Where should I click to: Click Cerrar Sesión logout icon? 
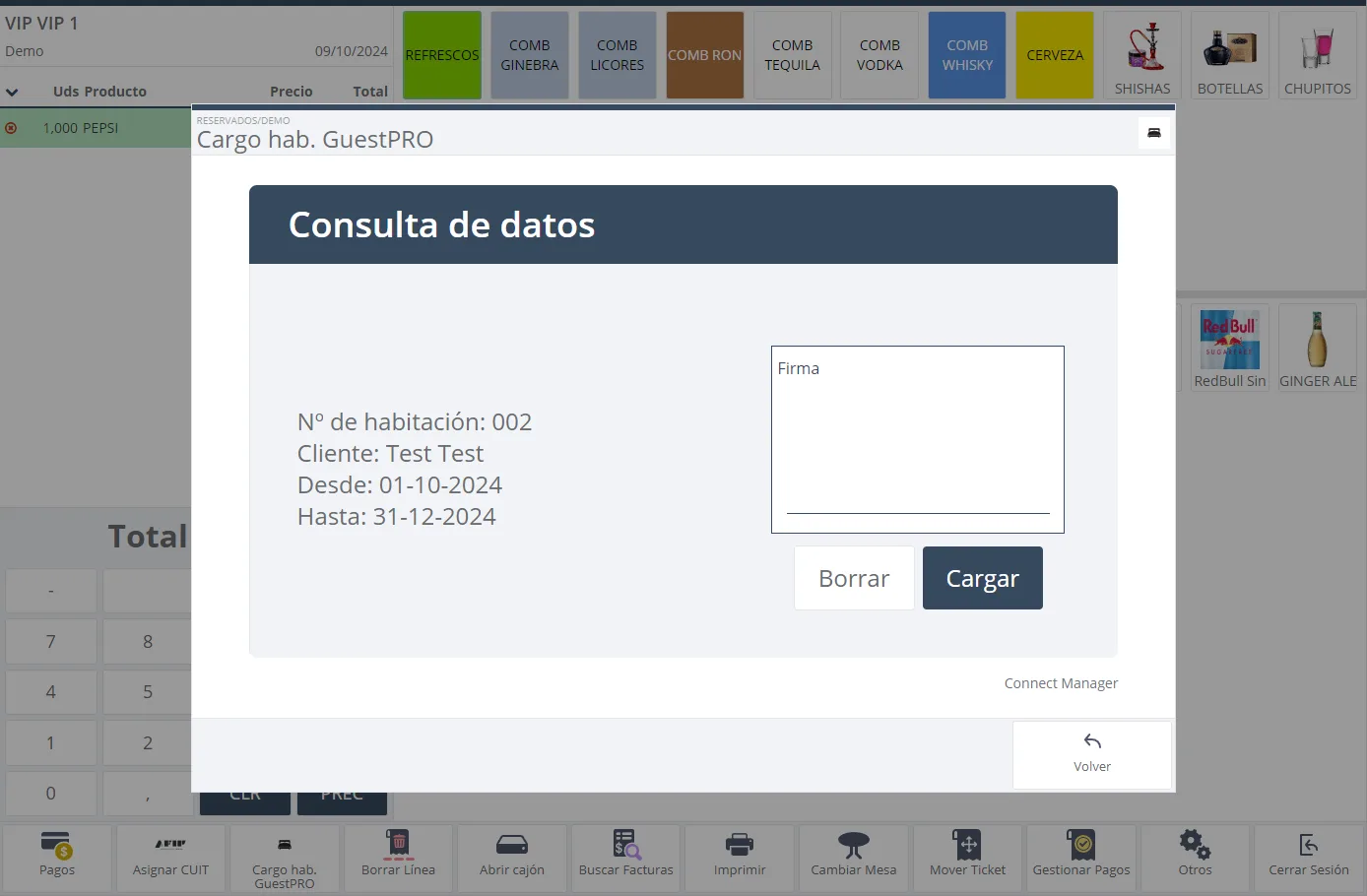(x=1308, y=845)
